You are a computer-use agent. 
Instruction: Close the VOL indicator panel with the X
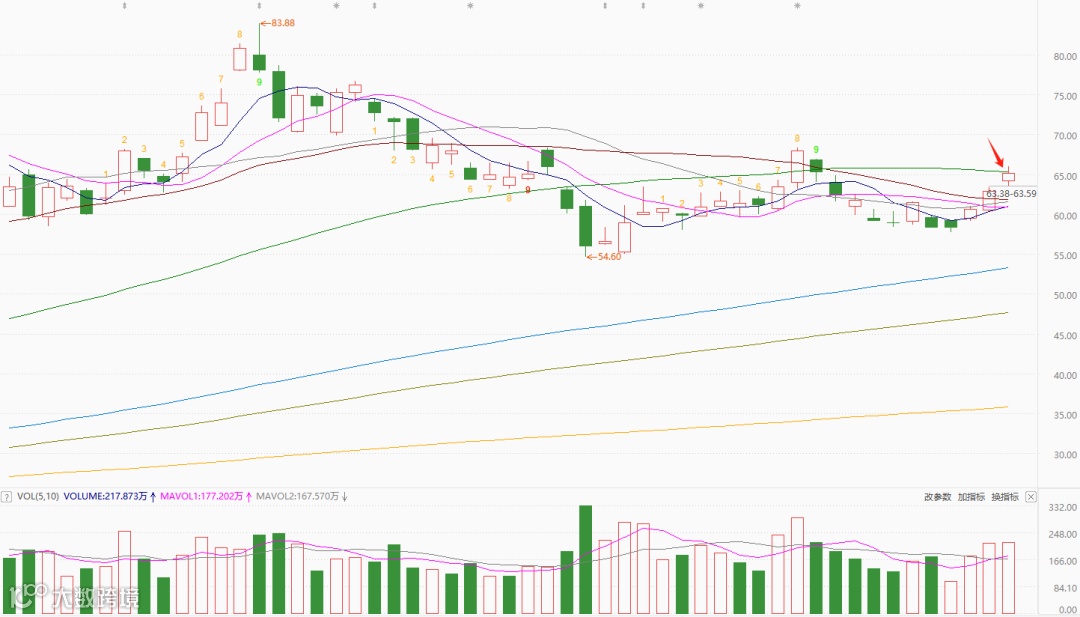[1030, 496]
